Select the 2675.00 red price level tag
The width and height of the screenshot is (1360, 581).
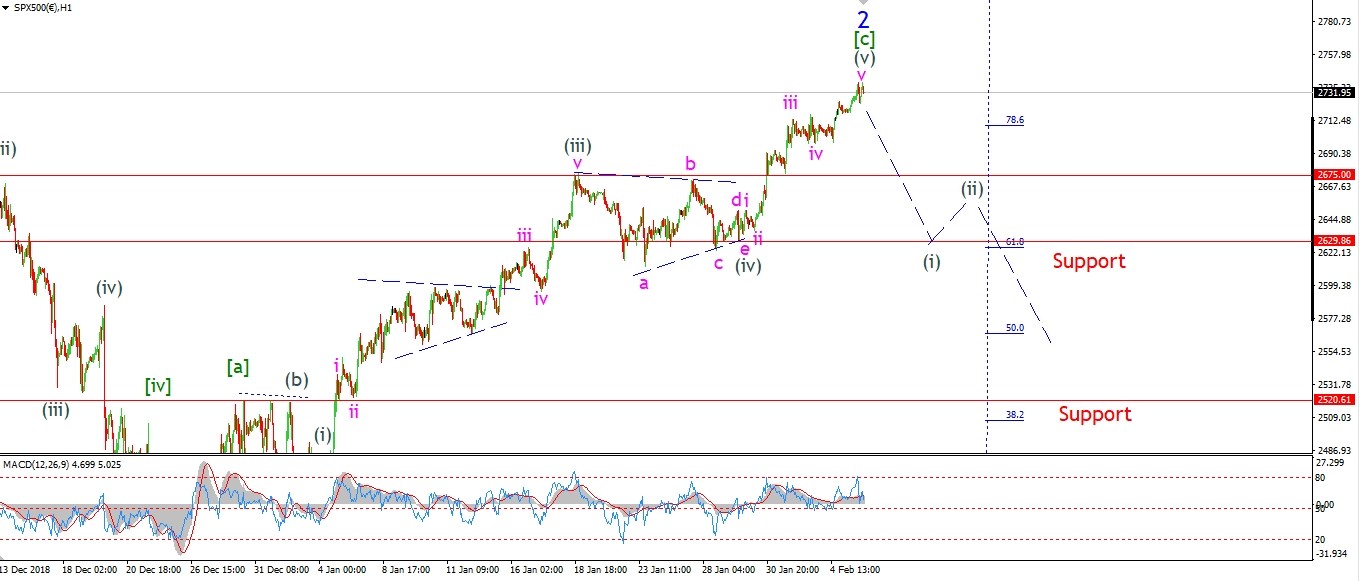pos(1332,175)
